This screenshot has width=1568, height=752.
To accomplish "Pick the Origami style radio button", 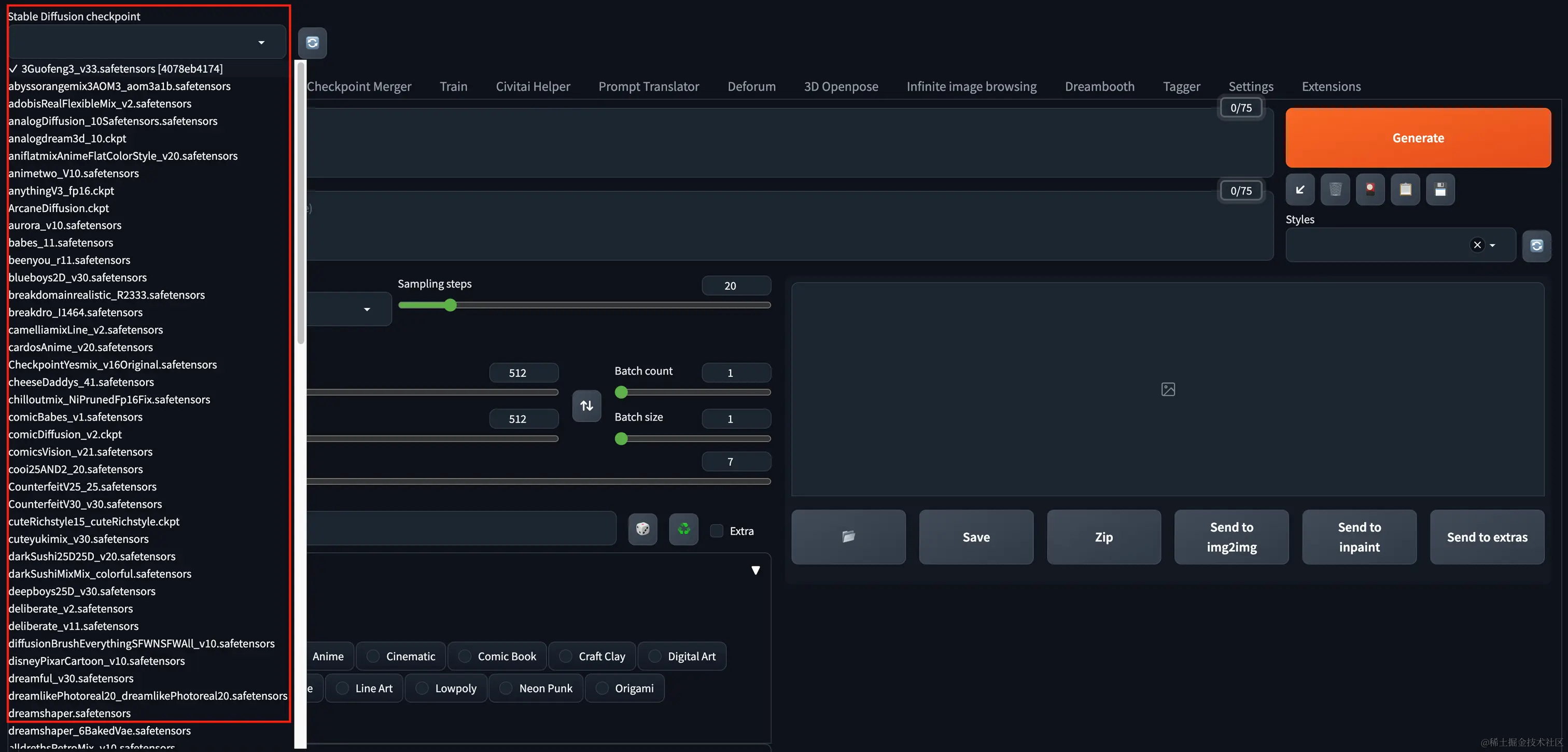I will pyautogui.click(x=625, y=688).
